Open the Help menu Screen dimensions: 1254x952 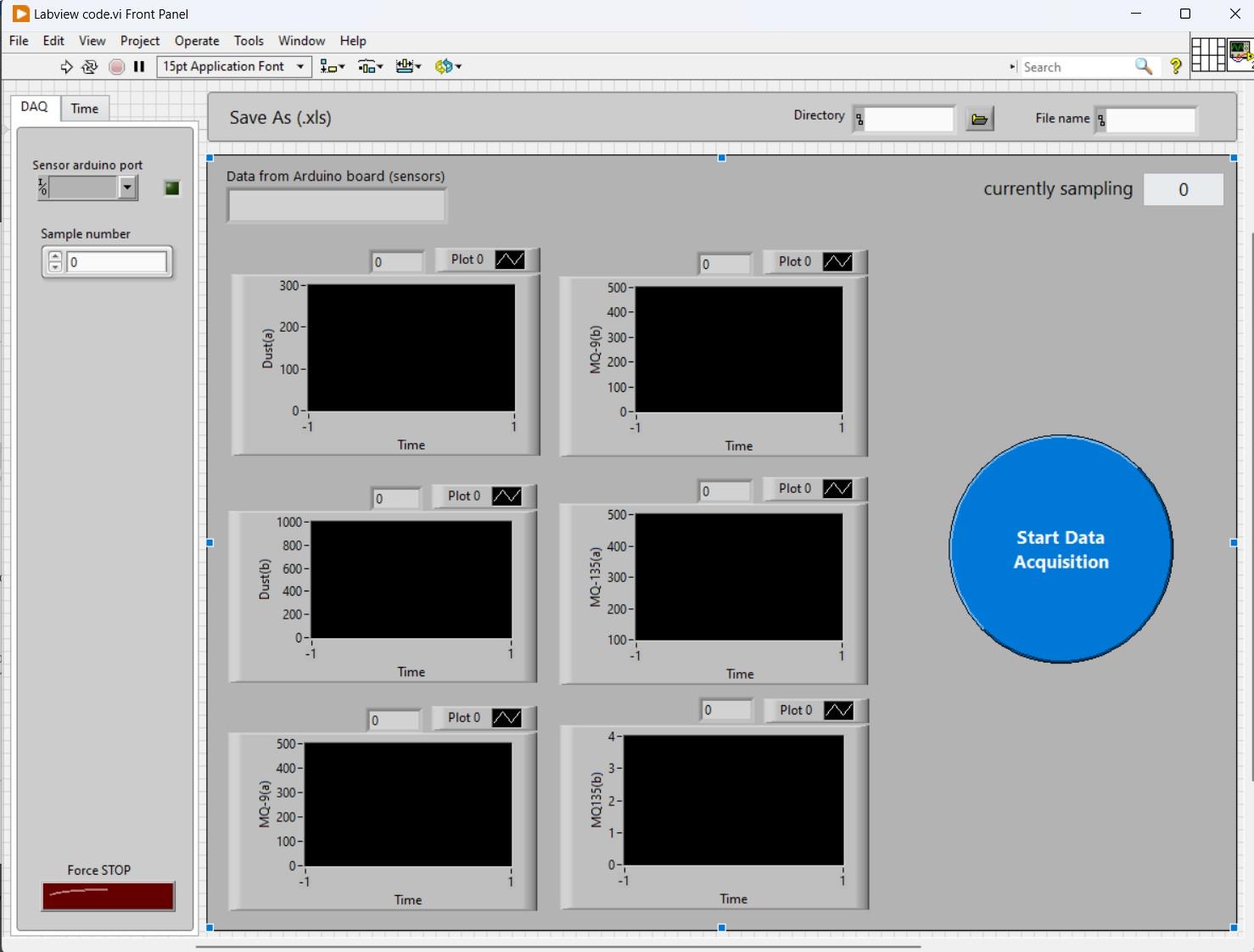pyautogui.click(x=353, y=41)
